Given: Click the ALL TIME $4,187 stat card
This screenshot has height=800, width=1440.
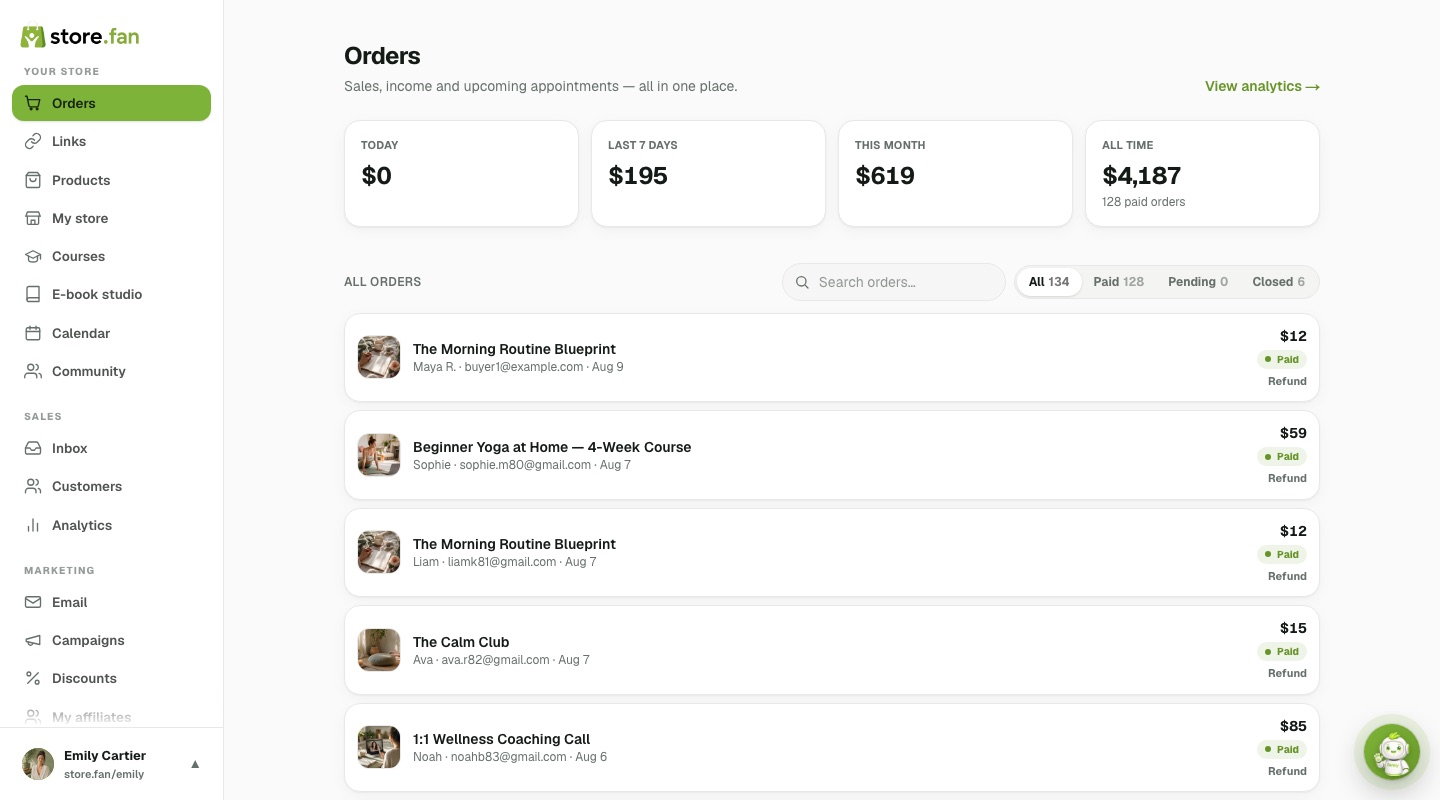Looking at the screenshot, I should coord(1202,174).
